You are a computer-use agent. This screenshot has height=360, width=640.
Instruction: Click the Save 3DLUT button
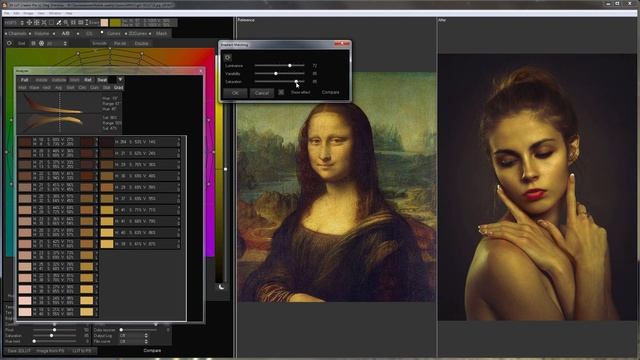point(19,351)
